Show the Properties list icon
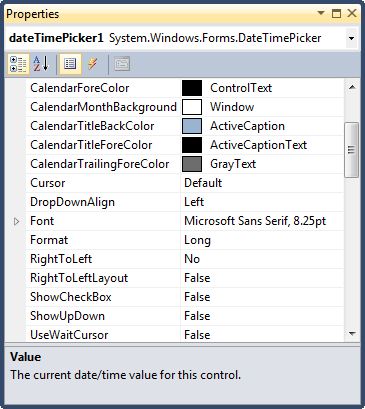This screenshot has height=409, width=365. 70,64
